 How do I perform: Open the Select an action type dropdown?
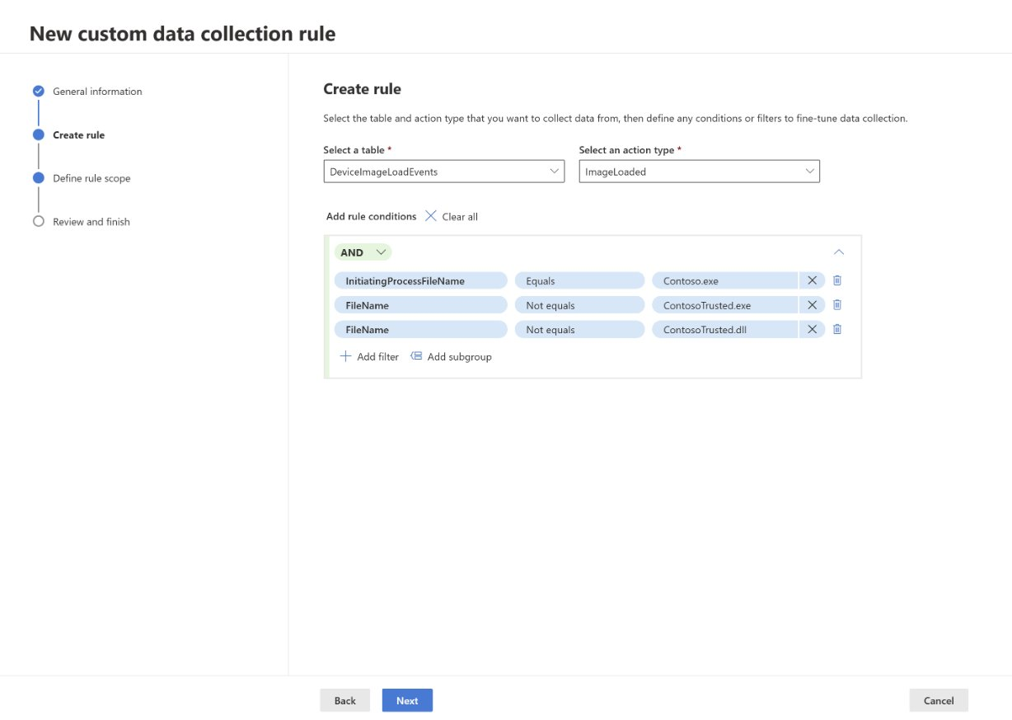click(x=699, y=172)
